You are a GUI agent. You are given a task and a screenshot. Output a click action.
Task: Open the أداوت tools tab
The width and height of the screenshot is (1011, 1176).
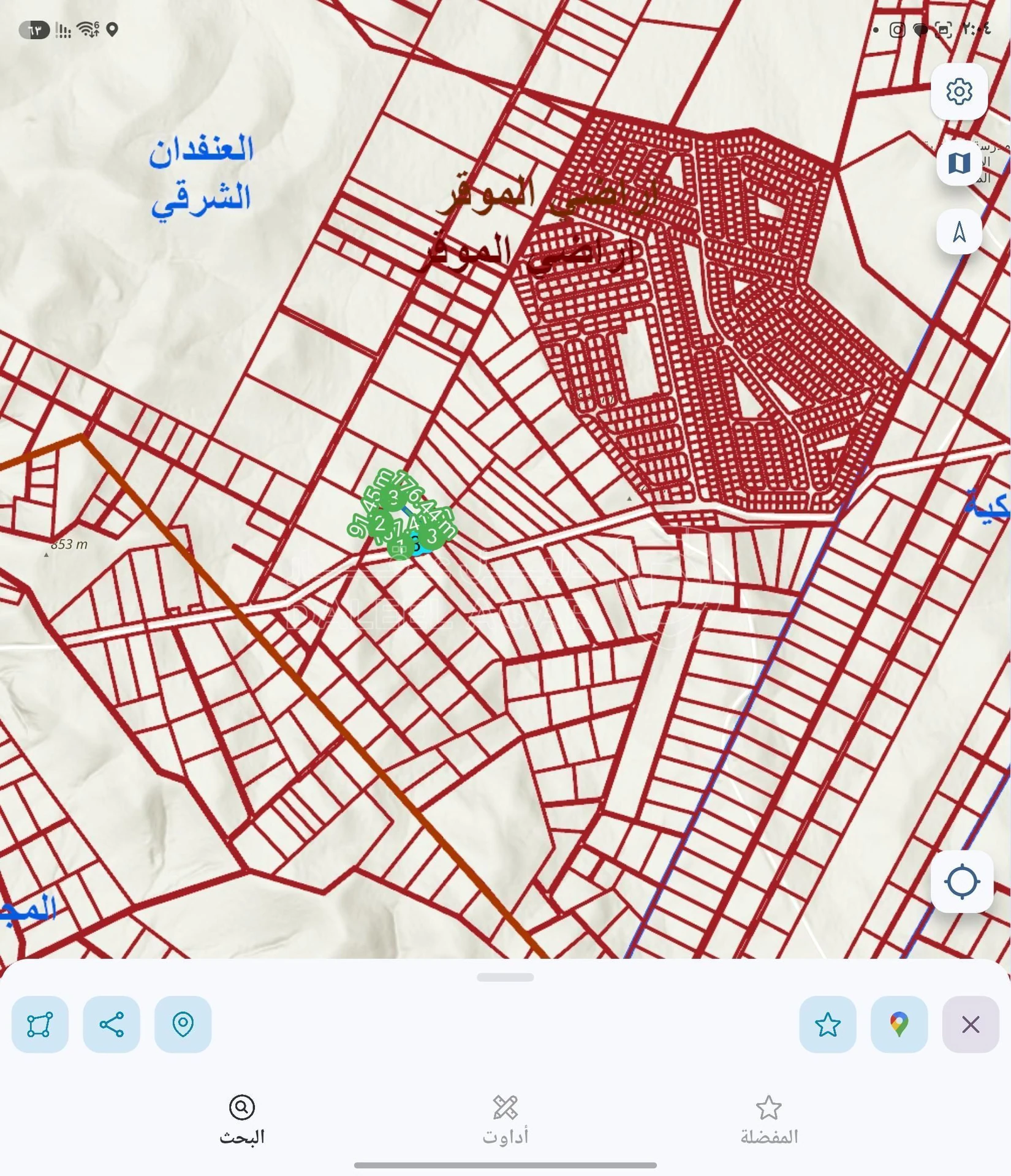[x=505, y=1121]
